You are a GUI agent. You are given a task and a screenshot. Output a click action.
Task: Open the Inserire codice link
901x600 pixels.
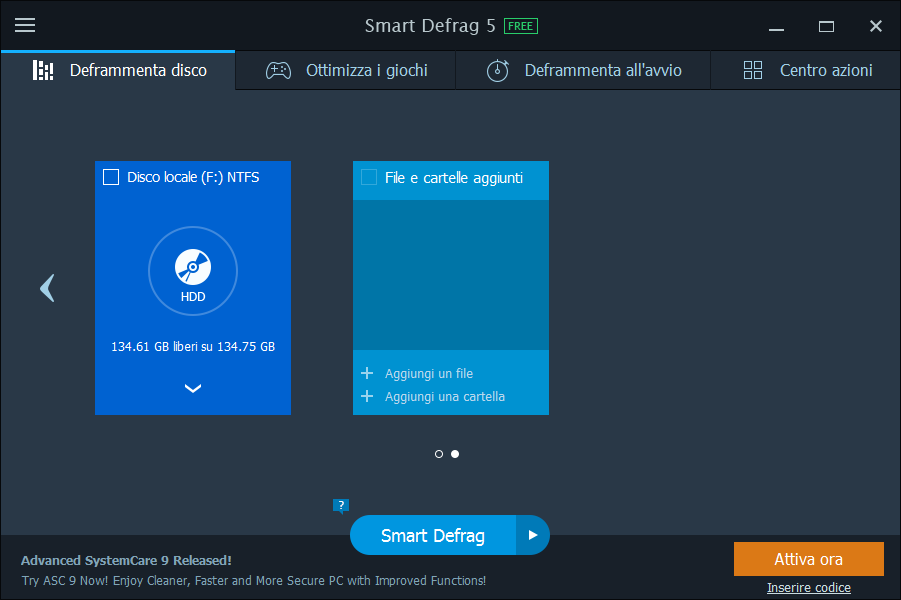point(808,588)
